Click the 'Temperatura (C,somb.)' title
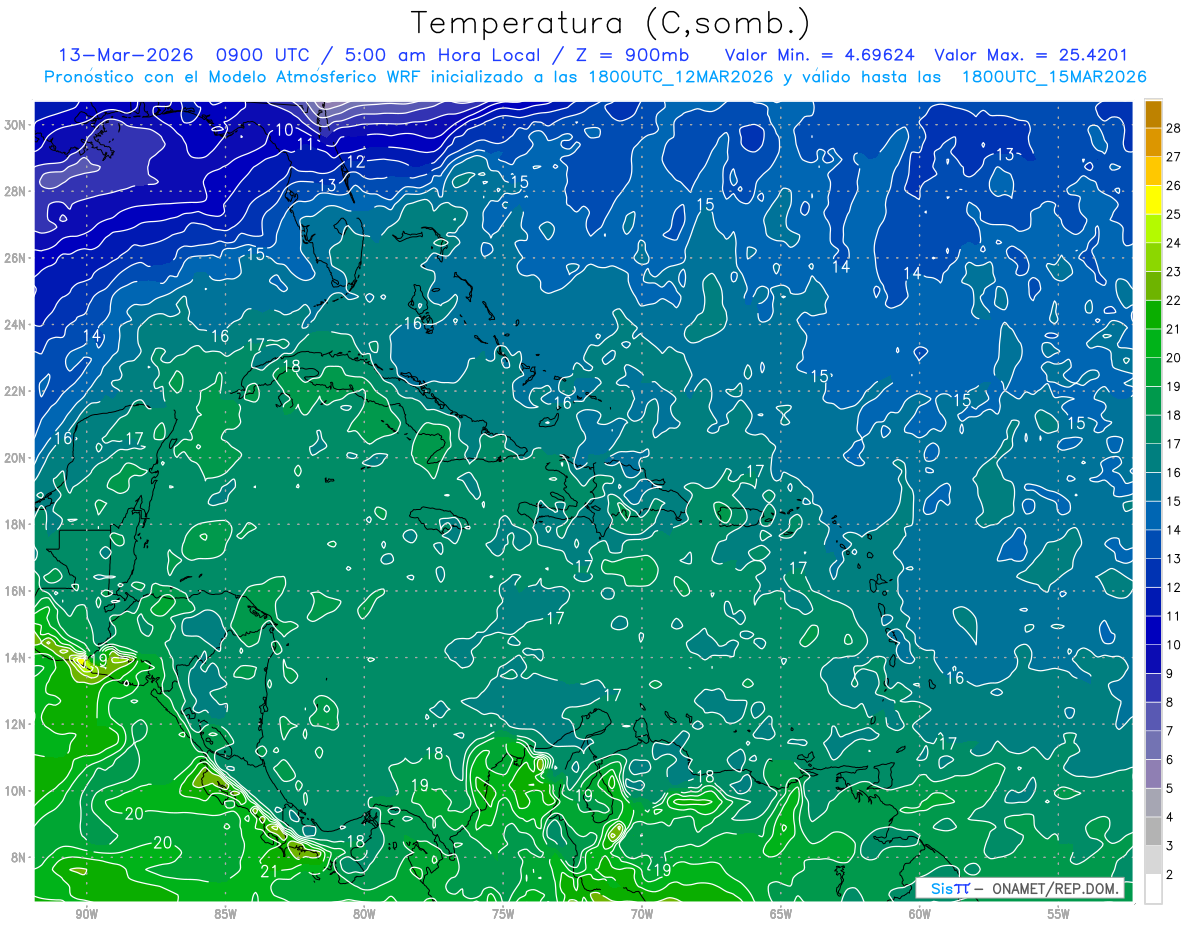The image size is (1200, 927). click(610, 24)
